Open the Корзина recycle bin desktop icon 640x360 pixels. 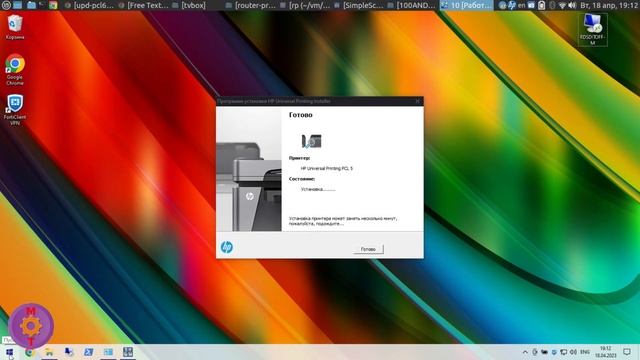pos(15,27)
